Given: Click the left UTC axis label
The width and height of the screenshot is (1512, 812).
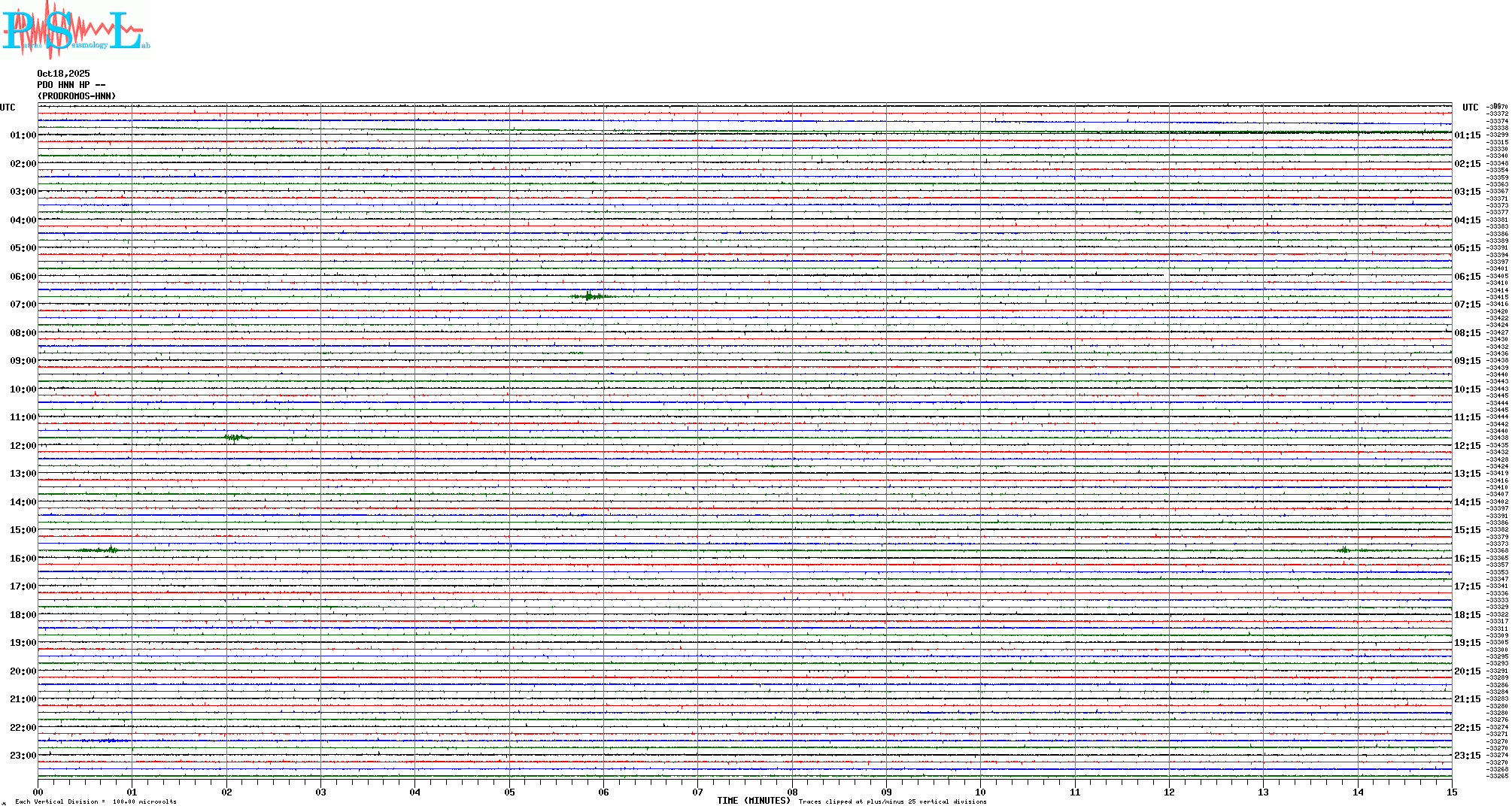Looking at the screenshot, I should coord(8,108).
